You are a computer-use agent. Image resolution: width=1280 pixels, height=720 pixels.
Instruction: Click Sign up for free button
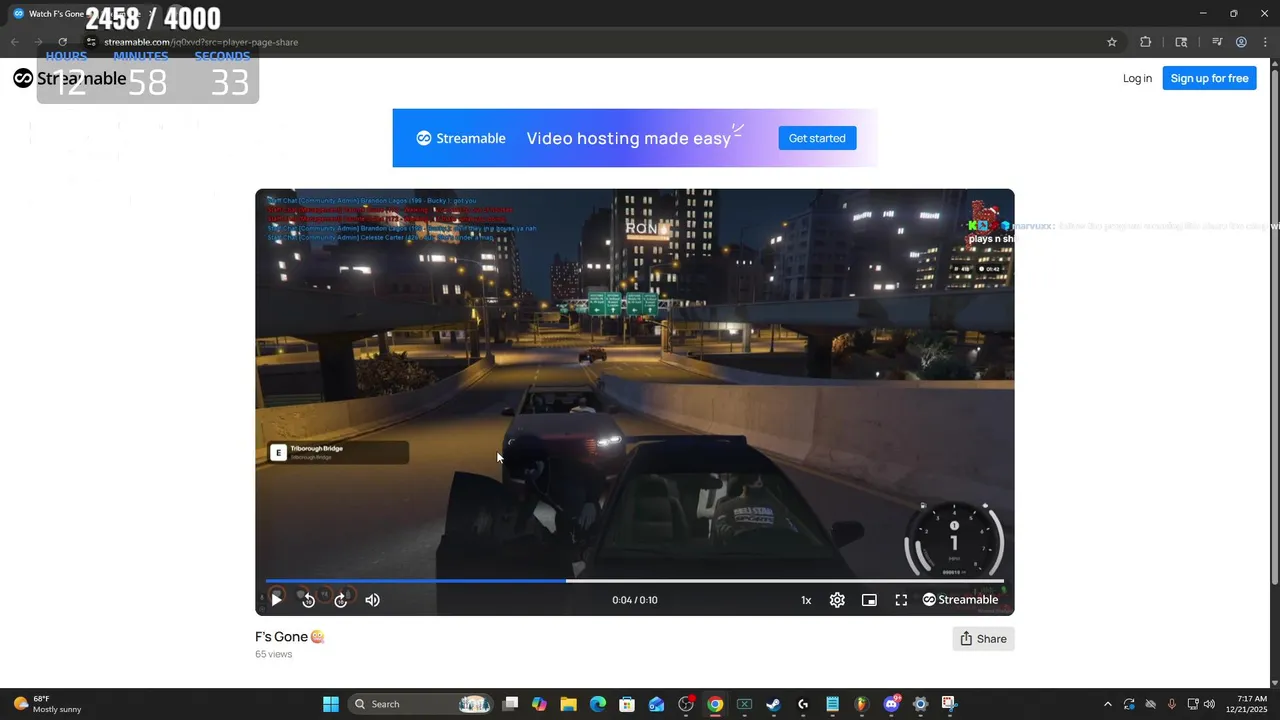point(1209,78)
